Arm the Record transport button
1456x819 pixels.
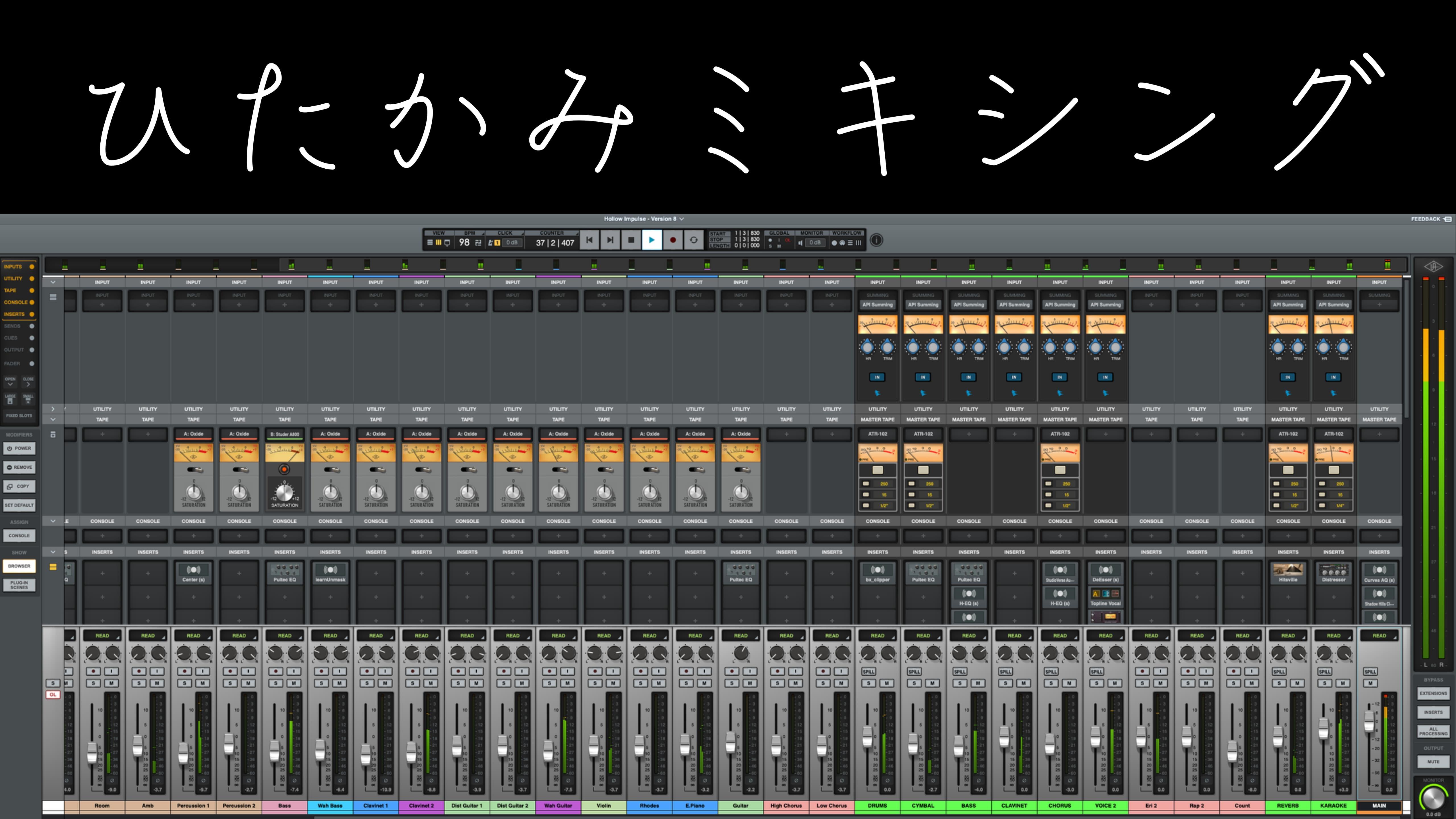coord(673,240)
